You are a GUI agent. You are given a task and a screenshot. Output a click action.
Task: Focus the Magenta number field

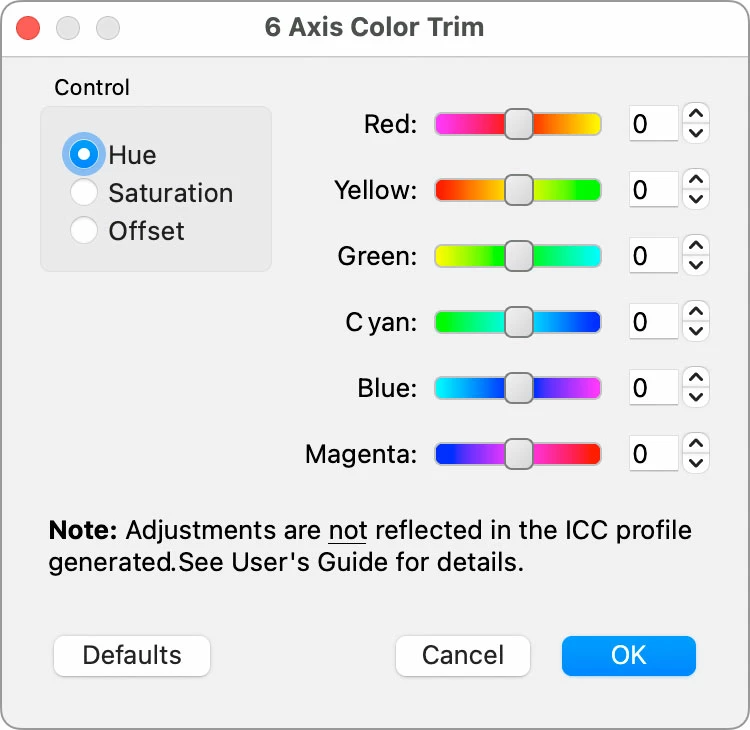[x=654, y=454]
